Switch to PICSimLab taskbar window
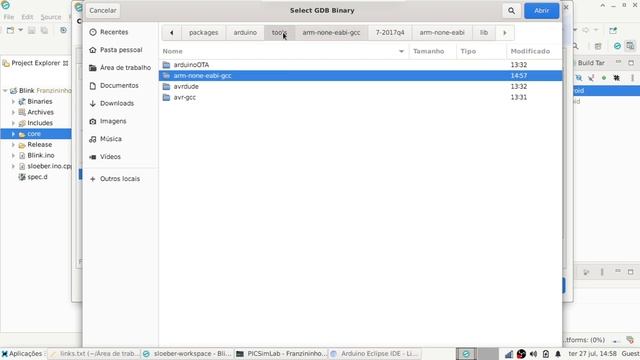This screenshot has width=640, height=360. [x=281, y=354]
